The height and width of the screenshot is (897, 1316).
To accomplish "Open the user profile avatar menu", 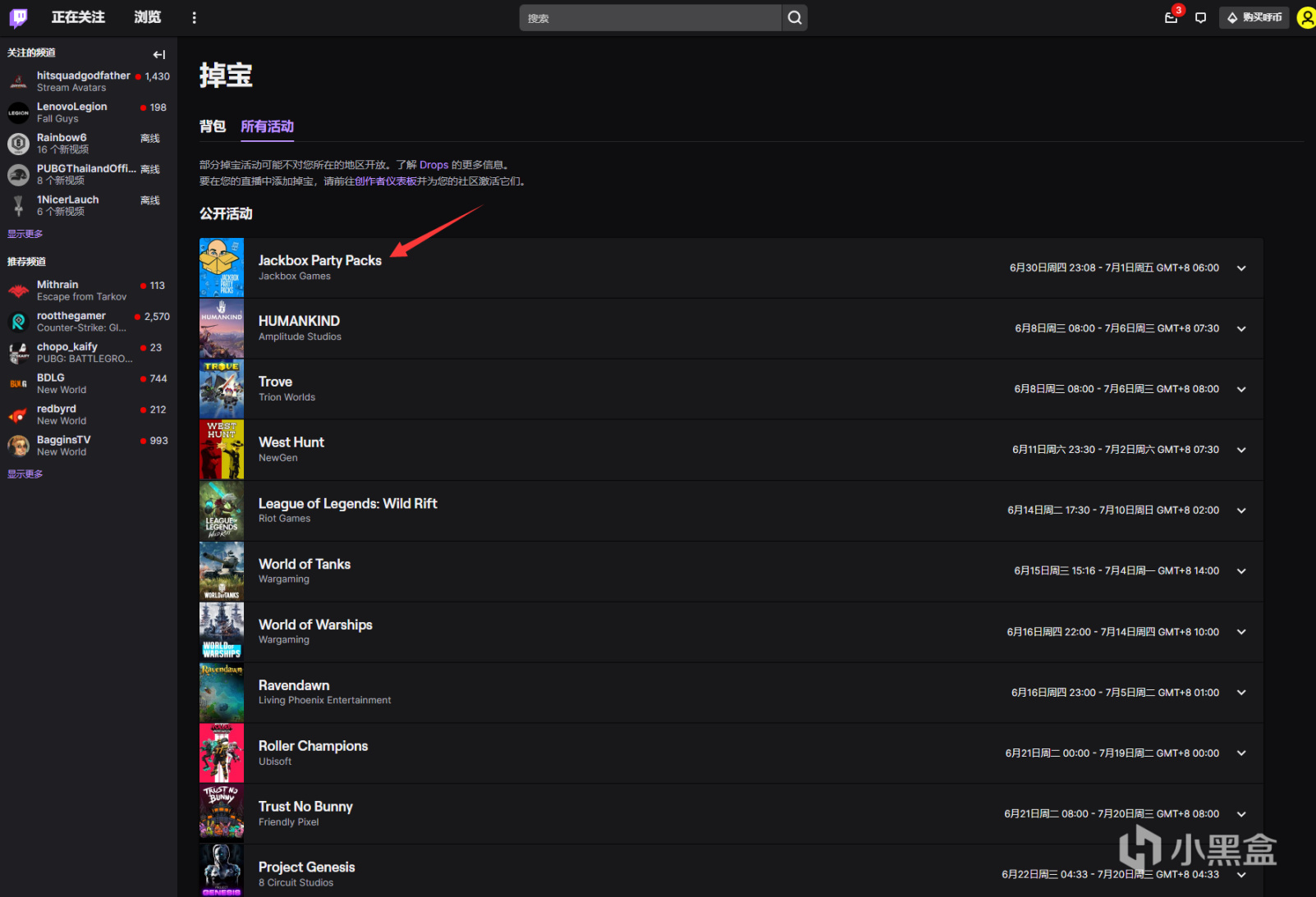I will (1306, 17).
